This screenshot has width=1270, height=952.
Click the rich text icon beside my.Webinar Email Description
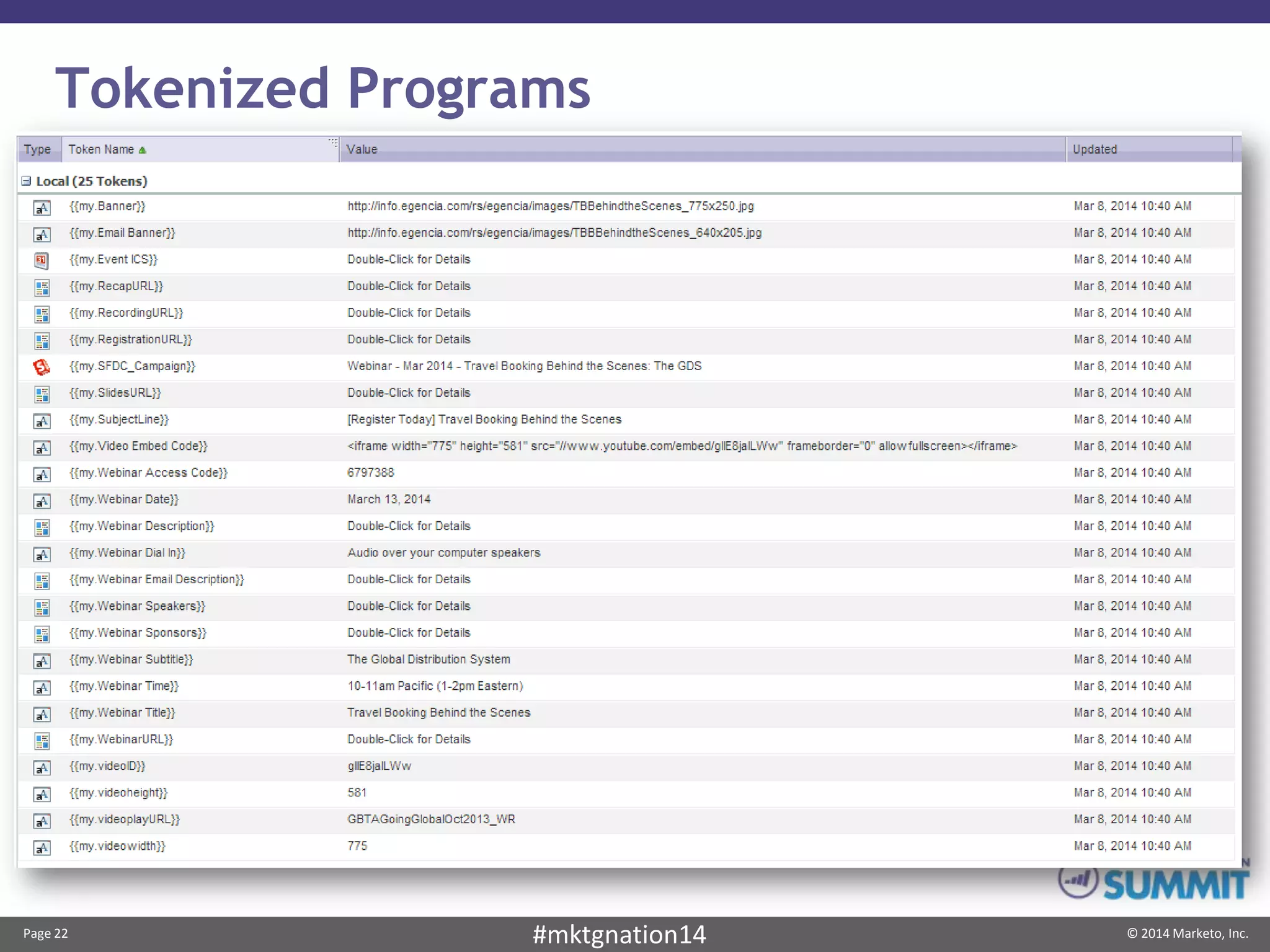tap(42, 581)
